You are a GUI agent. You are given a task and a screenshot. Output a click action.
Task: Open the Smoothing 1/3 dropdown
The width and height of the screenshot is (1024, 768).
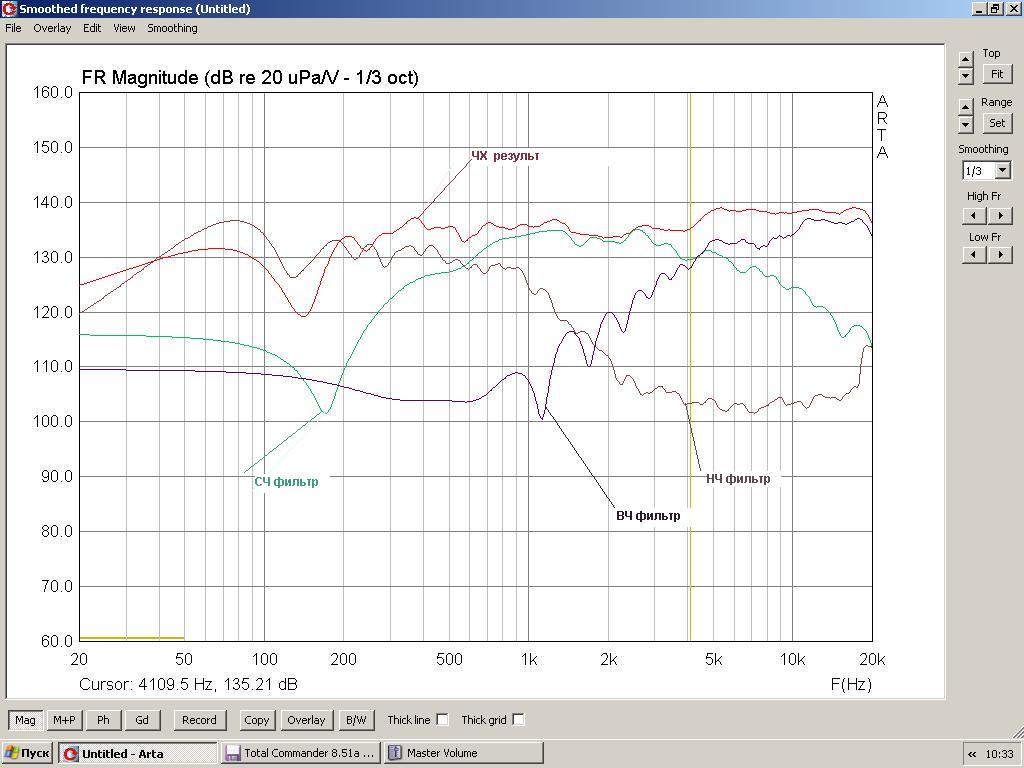pos(1003,171)
